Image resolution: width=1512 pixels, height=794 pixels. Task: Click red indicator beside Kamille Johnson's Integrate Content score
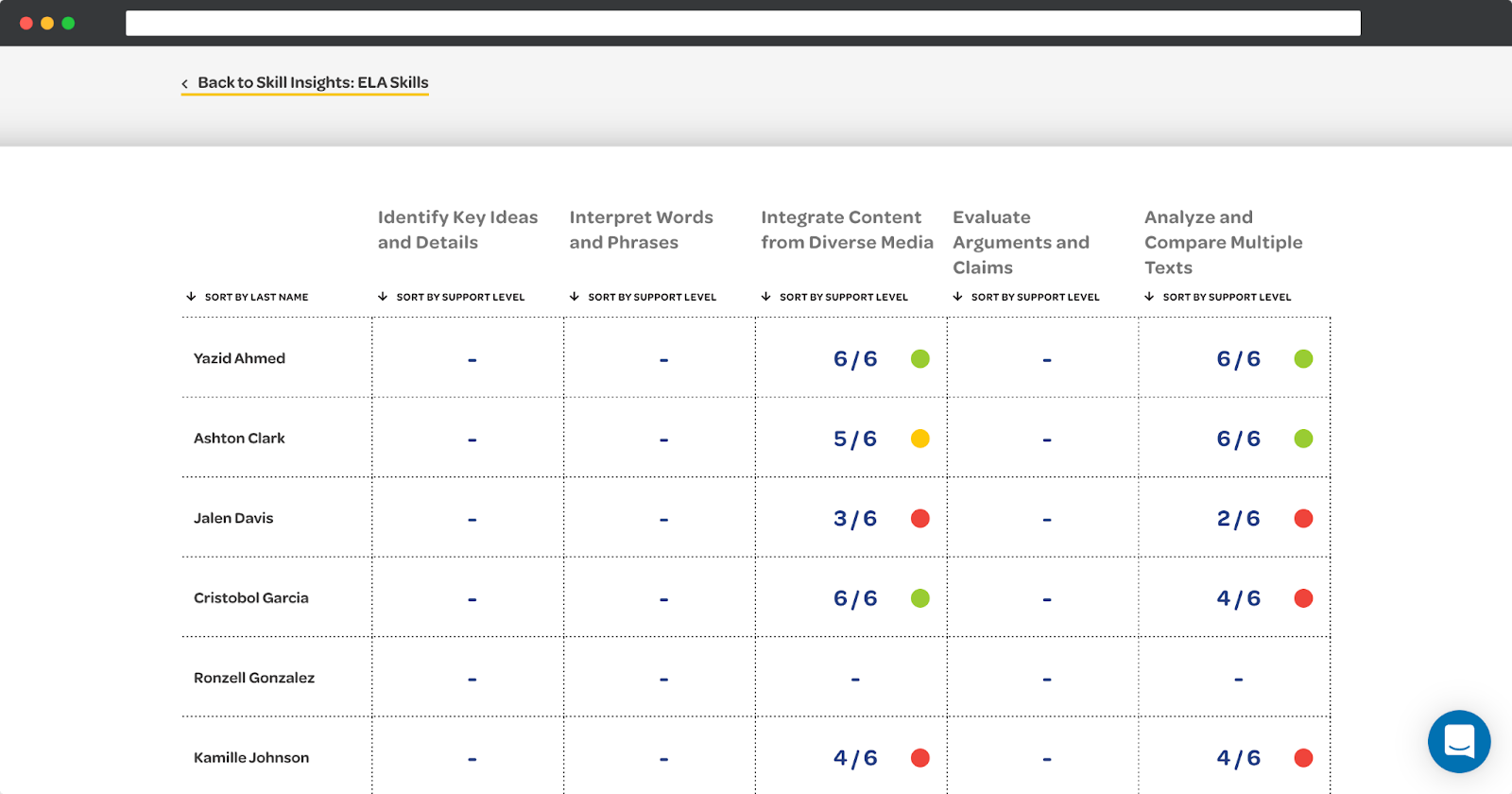coord(920,758)
